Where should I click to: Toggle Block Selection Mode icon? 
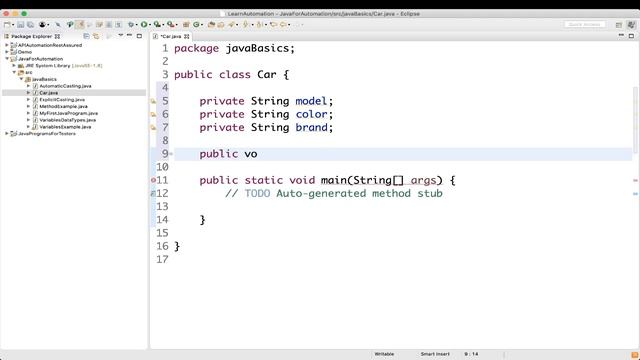point(109,25)
